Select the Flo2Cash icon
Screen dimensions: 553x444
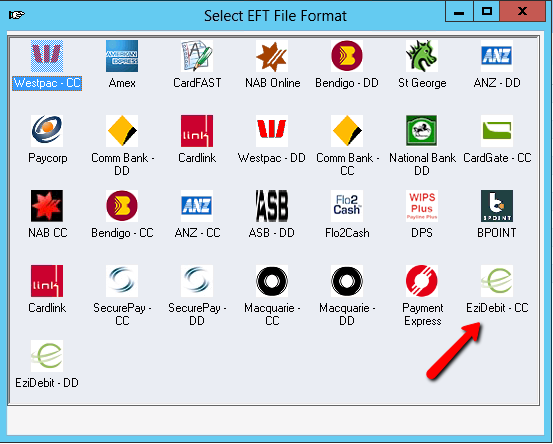[347, 206]
